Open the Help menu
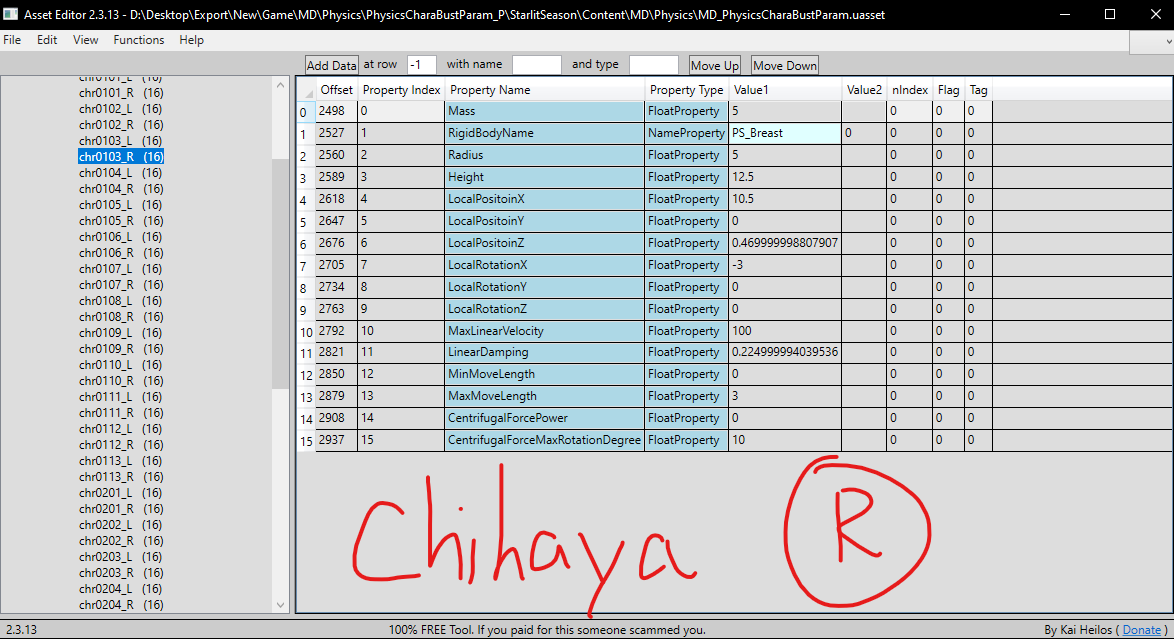 [x=191, y=40]
